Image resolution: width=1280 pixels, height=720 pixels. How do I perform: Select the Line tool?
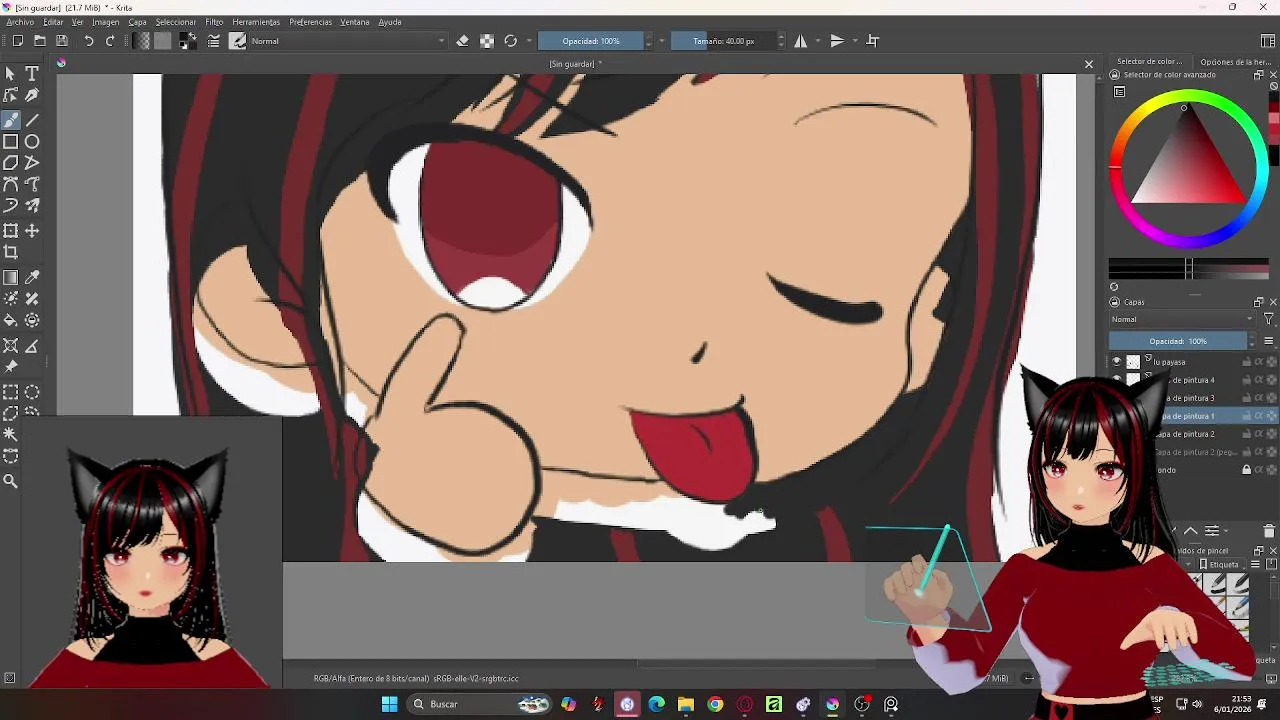click(x=32, y=119)
